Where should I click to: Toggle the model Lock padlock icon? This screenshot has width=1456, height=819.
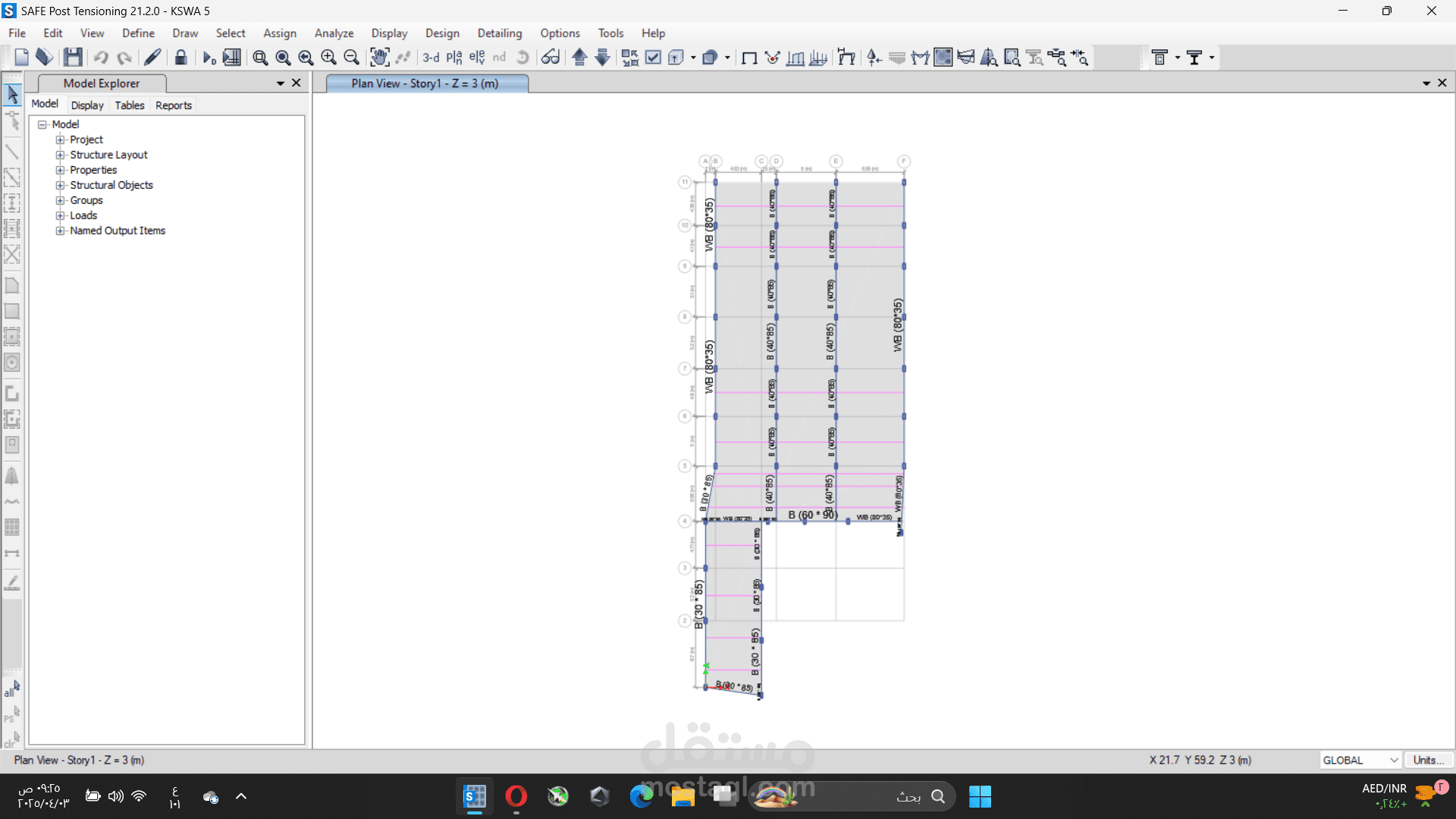coord(180,58)
